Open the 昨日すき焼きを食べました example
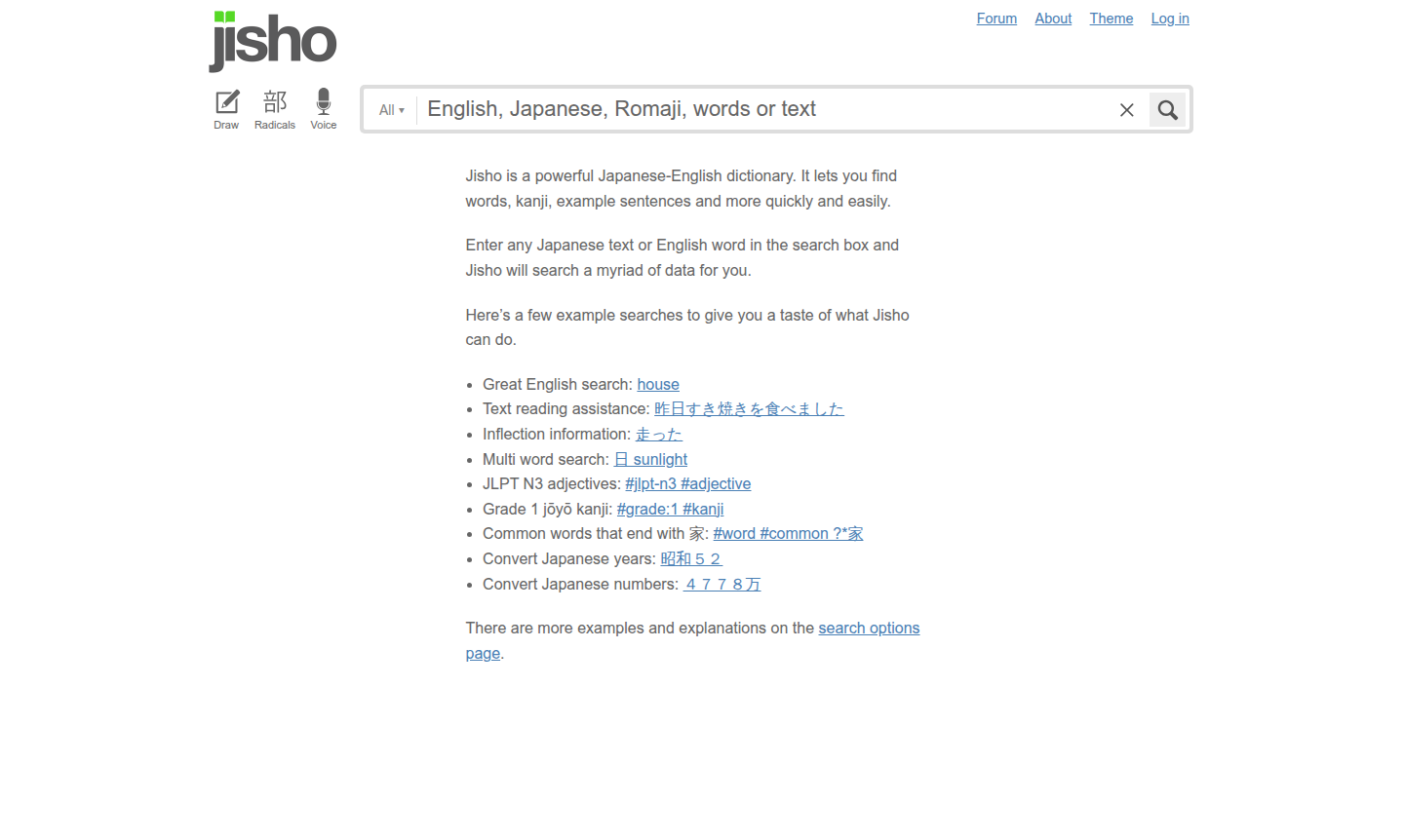1404x840 pixels. [x=748, y=409]
